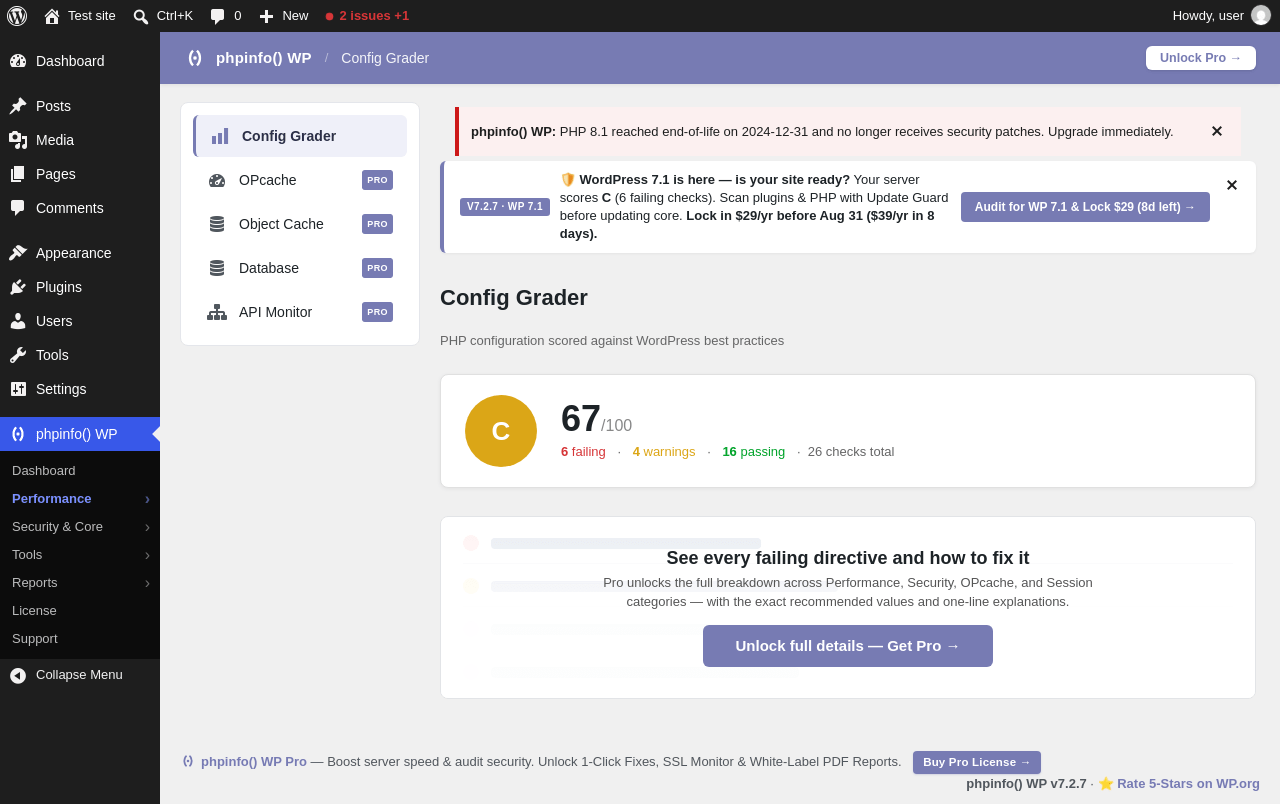
Task: Expand the Security & Core submenu
Action: click(x=147, y=527)
